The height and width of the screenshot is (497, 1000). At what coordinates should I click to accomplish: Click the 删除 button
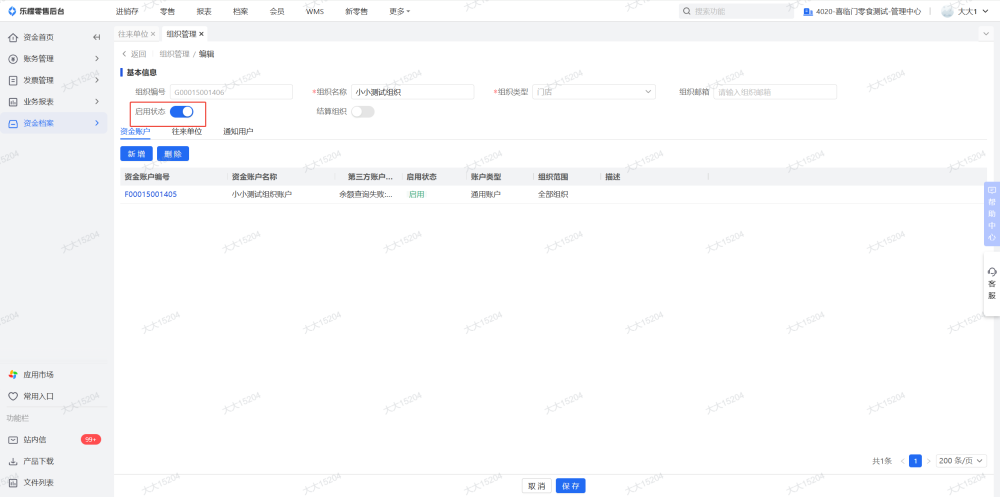[173, 154]
